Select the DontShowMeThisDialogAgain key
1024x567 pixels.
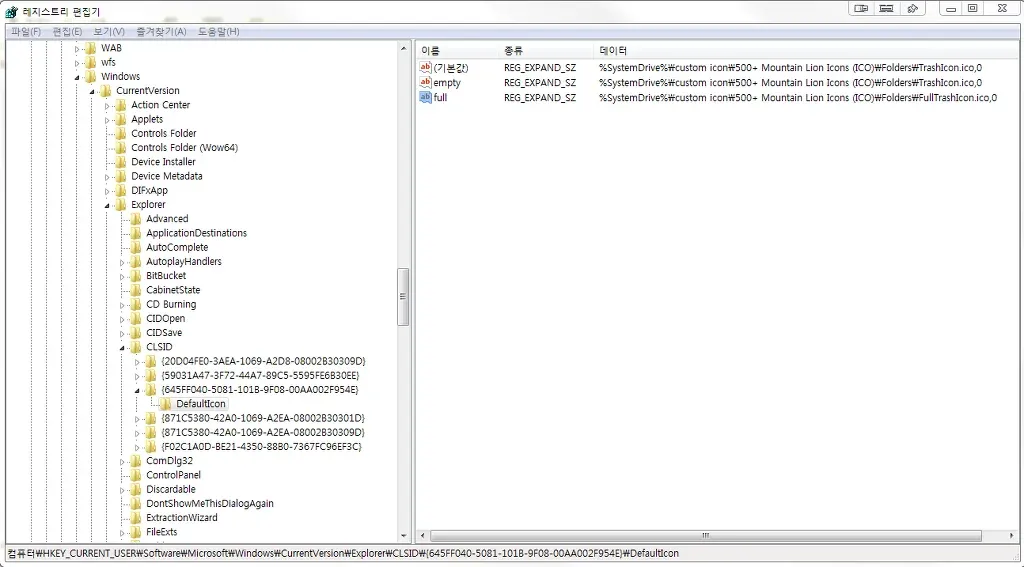[210, 504]
